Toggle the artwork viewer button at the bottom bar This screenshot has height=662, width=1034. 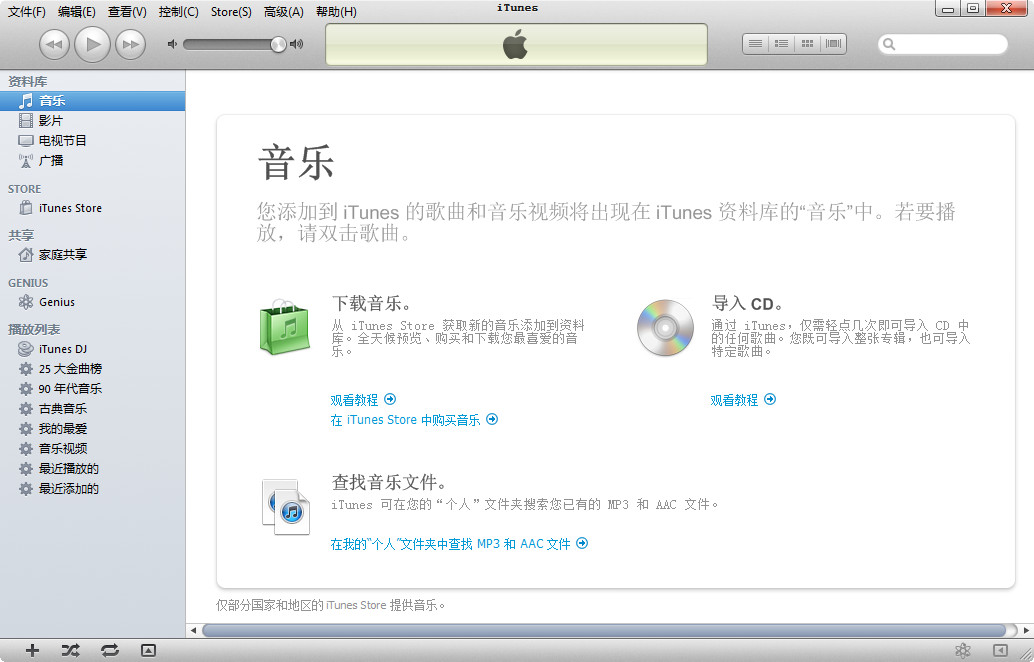coord(148,651)
